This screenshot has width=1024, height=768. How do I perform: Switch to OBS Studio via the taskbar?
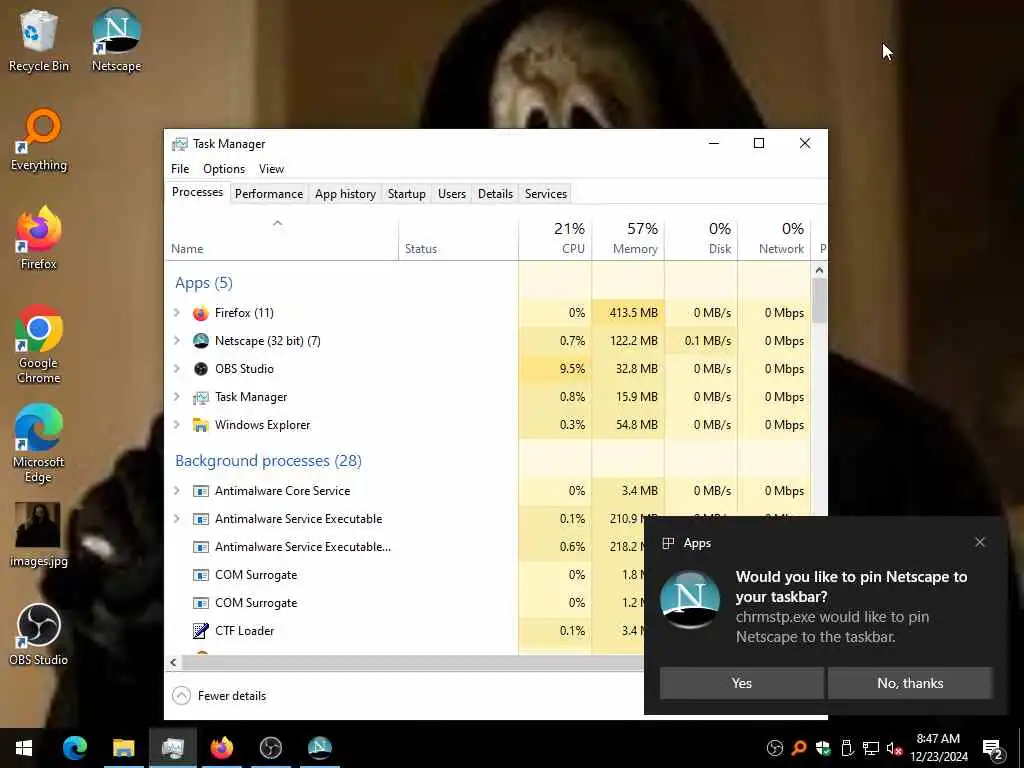270,748
